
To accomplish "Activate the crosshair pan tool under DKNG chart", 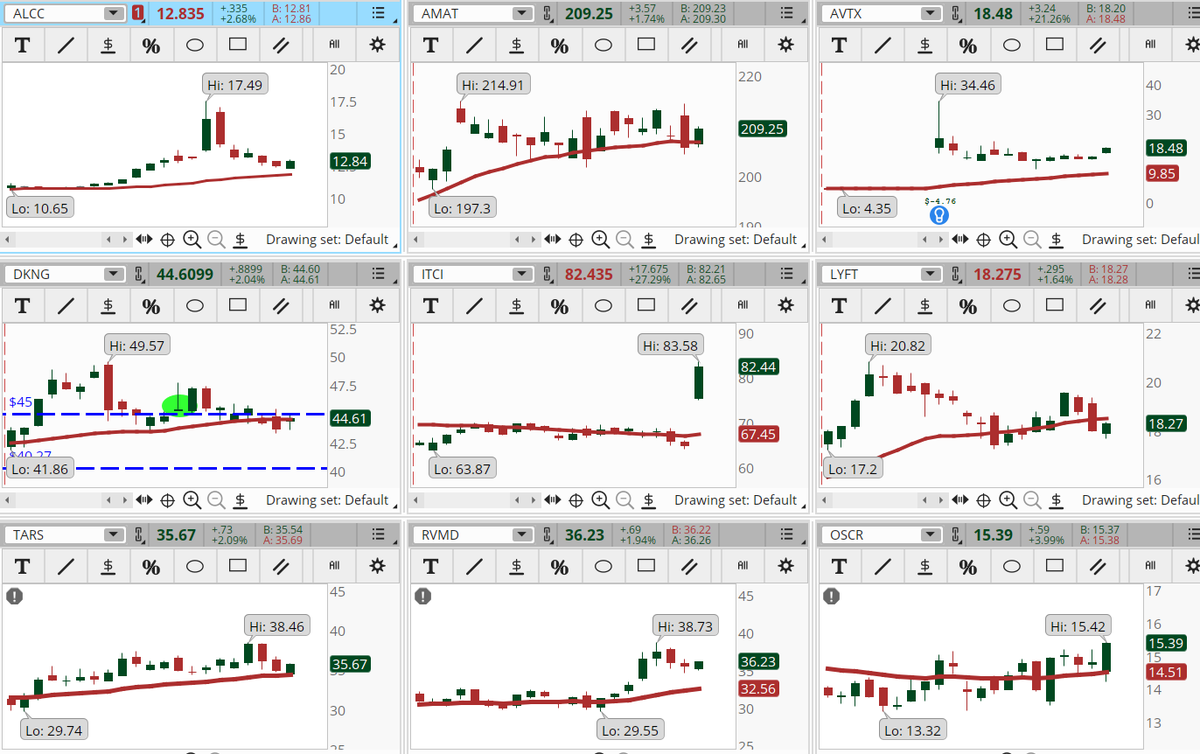I will 168,500.
